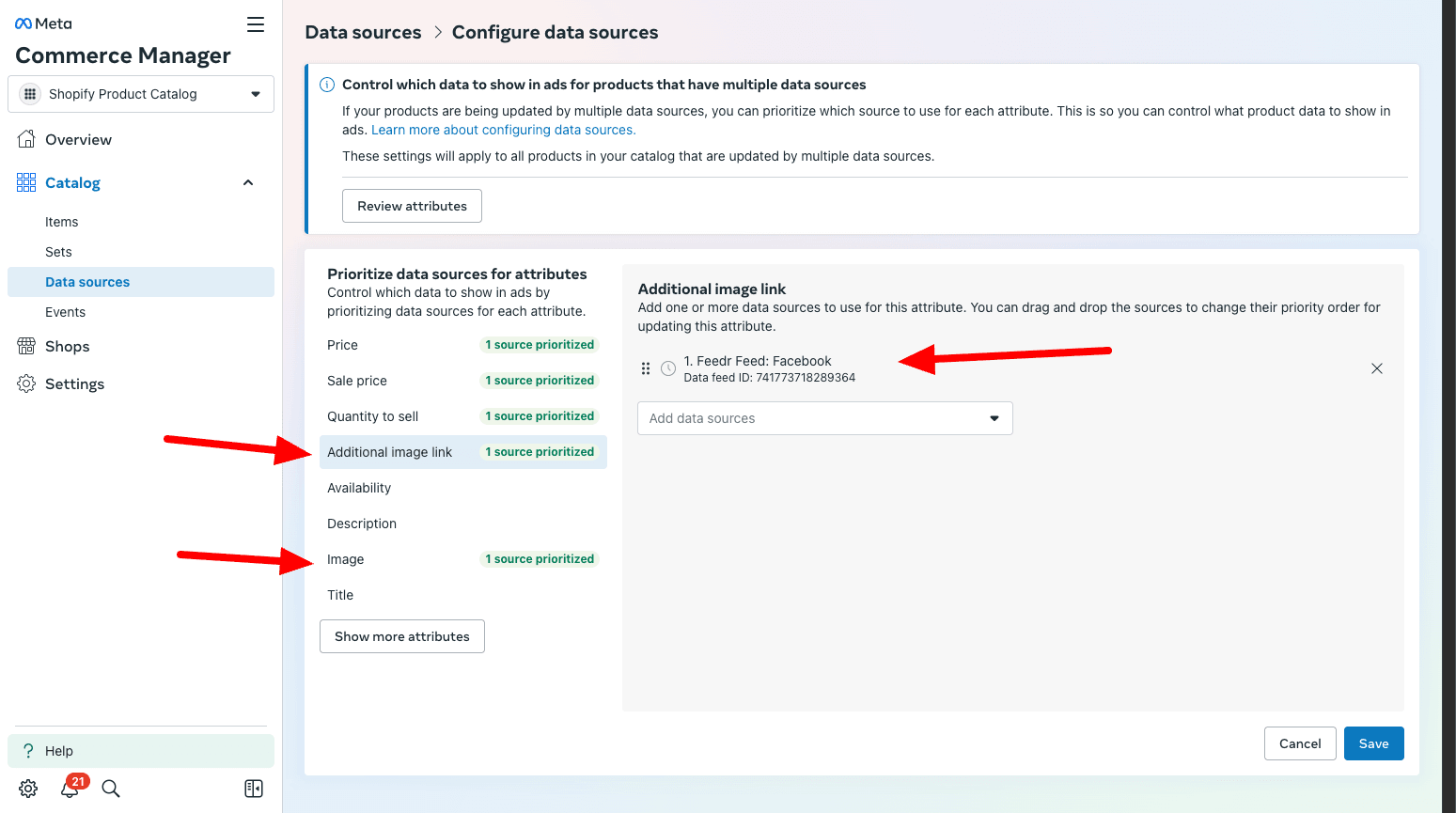Open the Add data sources dropdown
Viewport: 1456px width, 813px height.
[824, 417]
